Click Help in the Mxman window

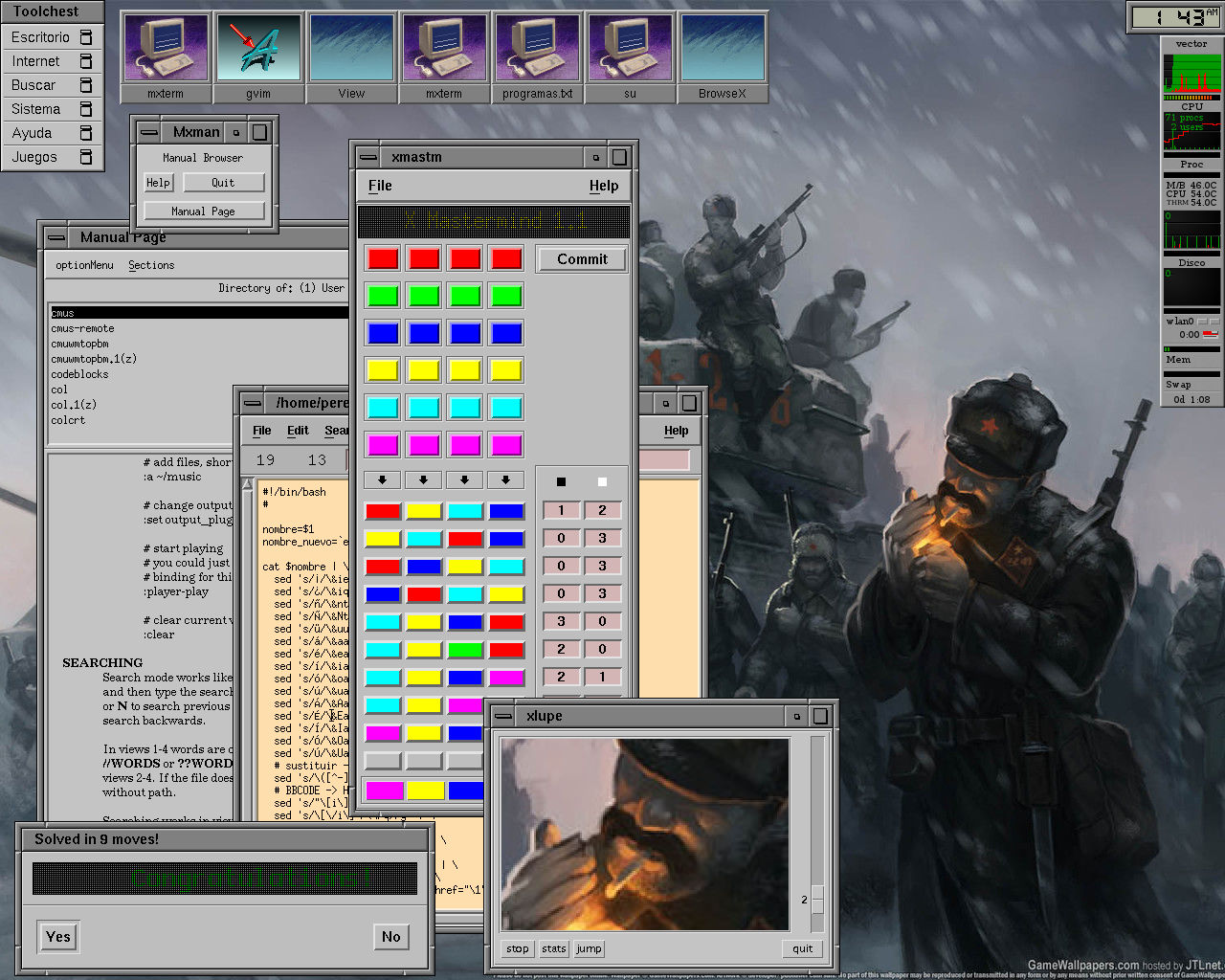coord(158,183)
